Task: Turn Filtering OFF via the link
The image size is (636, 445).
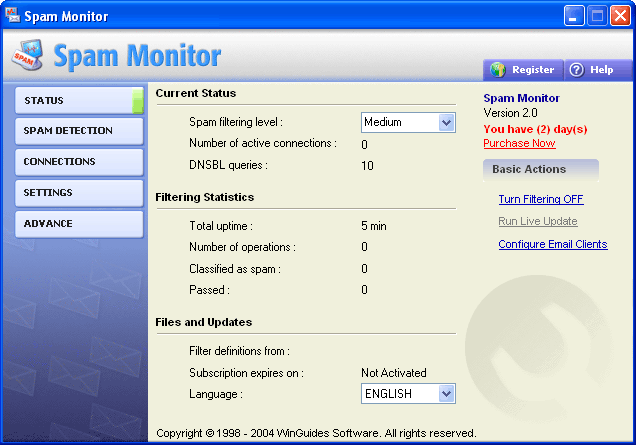Action: [x=540, y=200]
